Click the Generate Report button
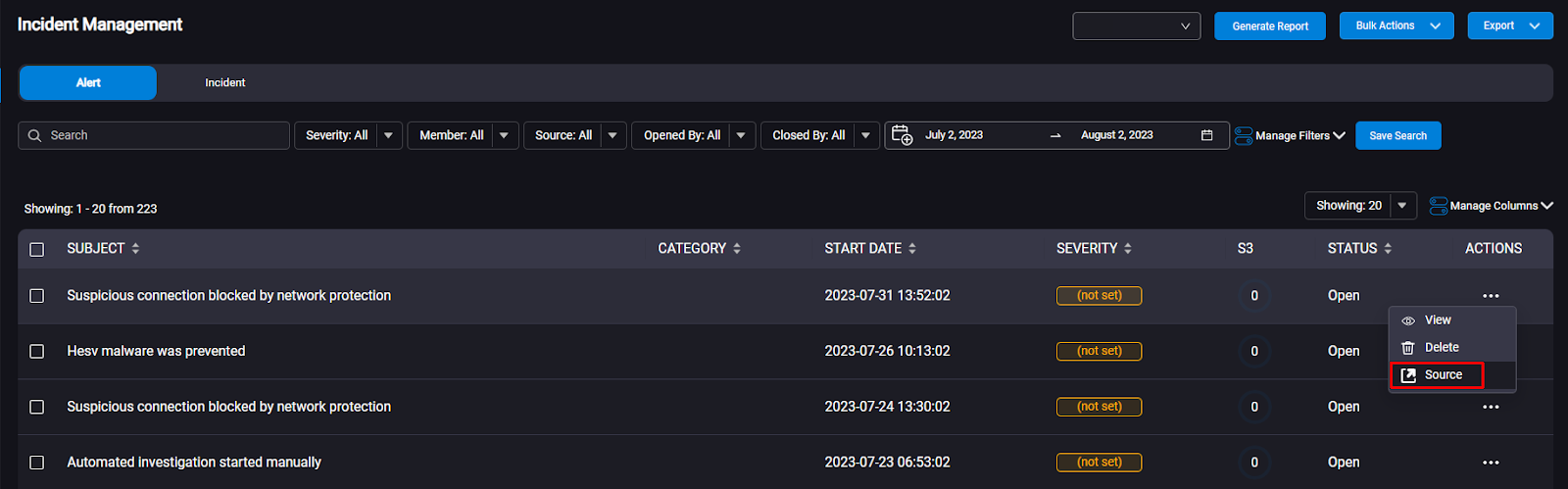The height and width of the screenshot is (489, 1568). [1270, 26]
